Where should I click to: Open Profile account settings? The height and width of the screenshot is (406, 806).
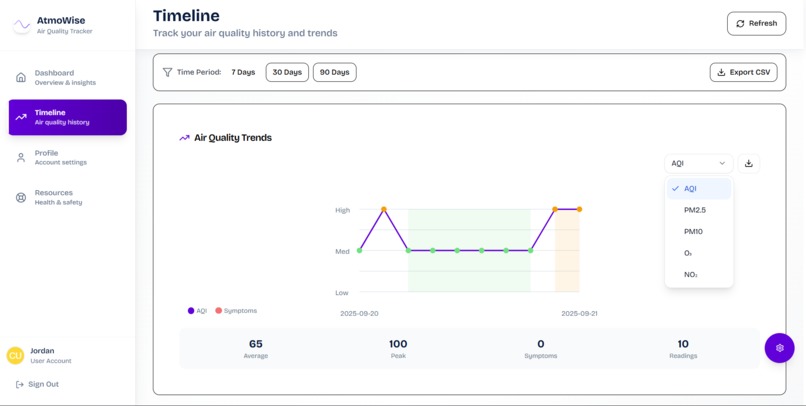point(67,157)
